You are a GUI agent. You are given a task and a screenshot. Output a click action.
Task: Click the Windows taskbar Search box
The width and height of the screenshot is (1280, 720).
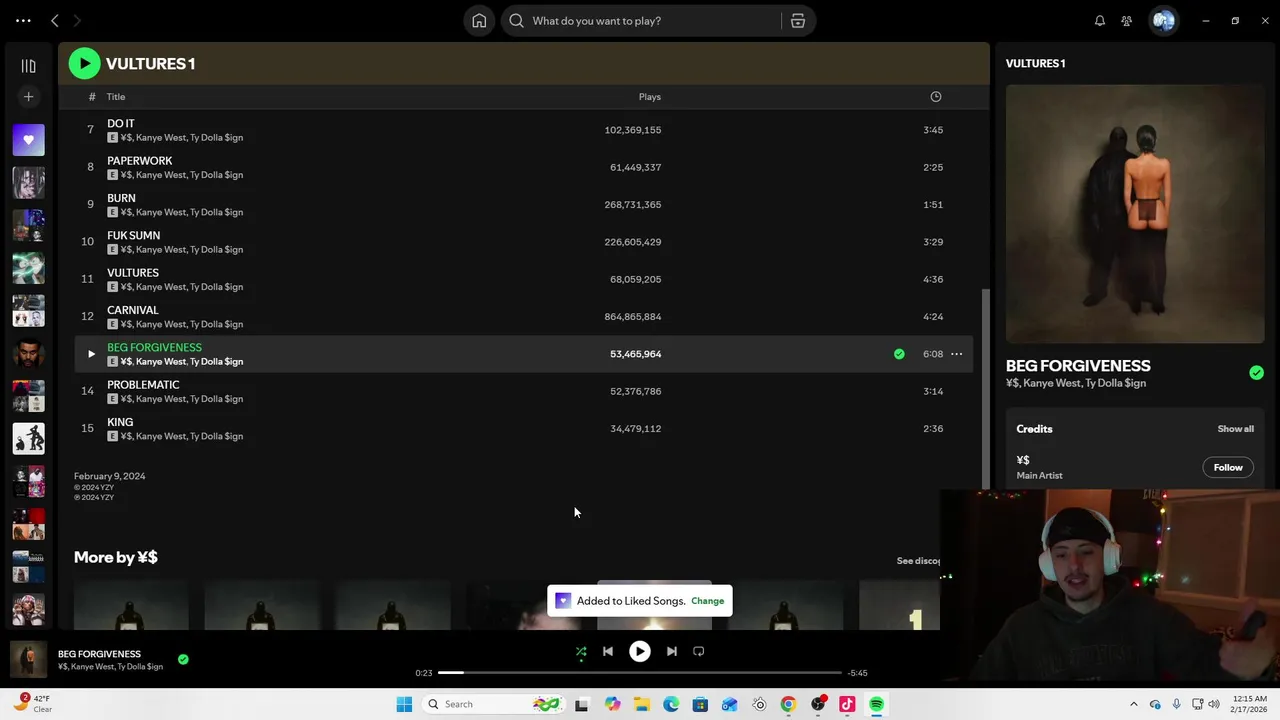click(x=492, y=704)
